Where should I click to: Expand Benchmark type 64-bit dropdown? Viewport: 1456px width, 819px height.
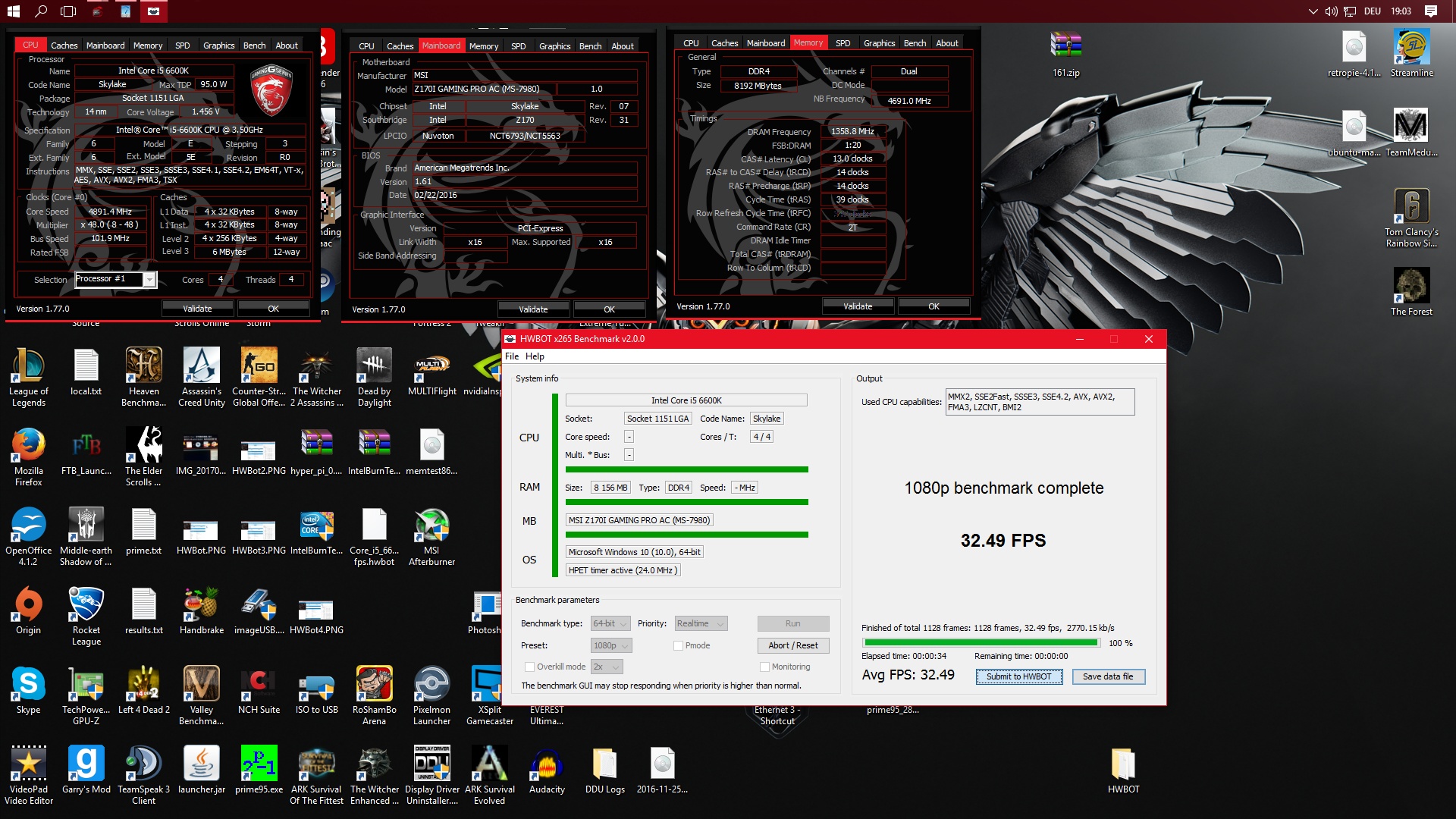point(610,623)
